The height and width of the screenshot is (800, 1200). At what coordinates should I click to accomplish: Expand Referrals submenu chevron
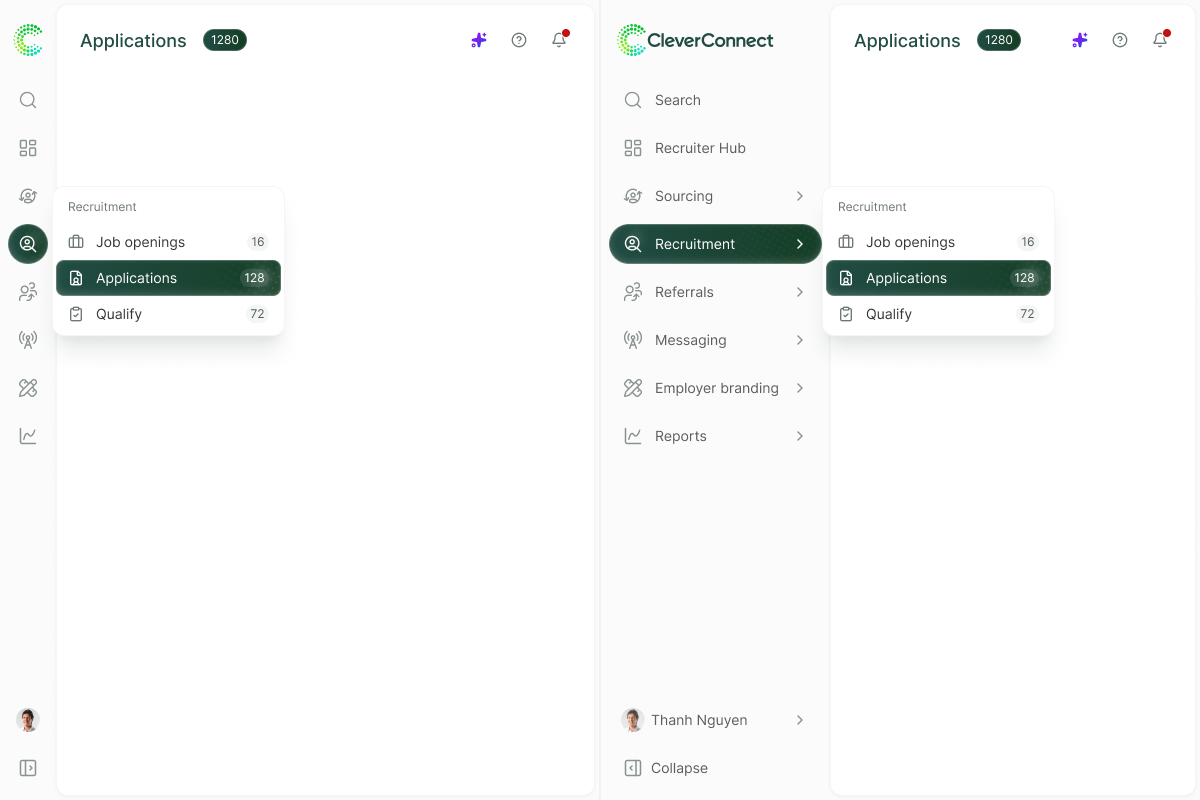pyautogui.click(x=800, y=292)
